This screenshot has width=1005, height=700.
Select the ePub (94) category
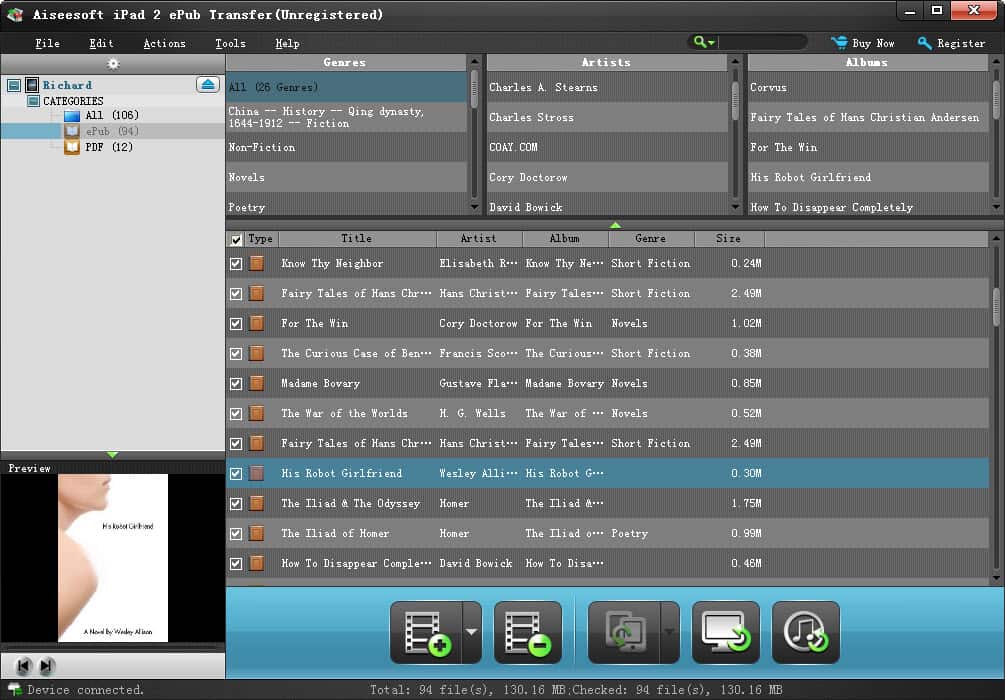tap(112, 131)
